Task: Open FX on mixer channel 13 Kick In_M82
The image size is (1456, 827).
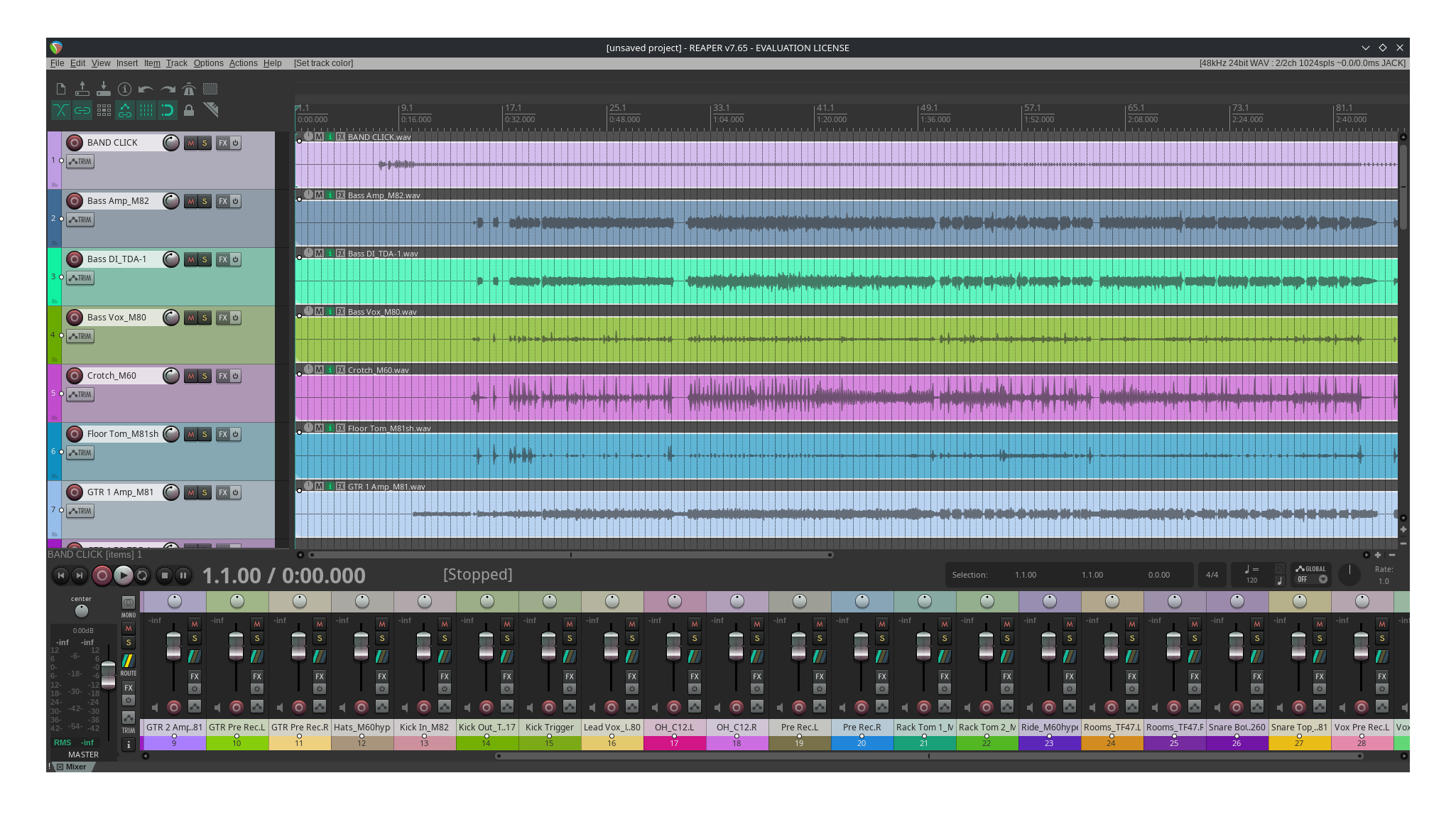Action: [445, 676]
